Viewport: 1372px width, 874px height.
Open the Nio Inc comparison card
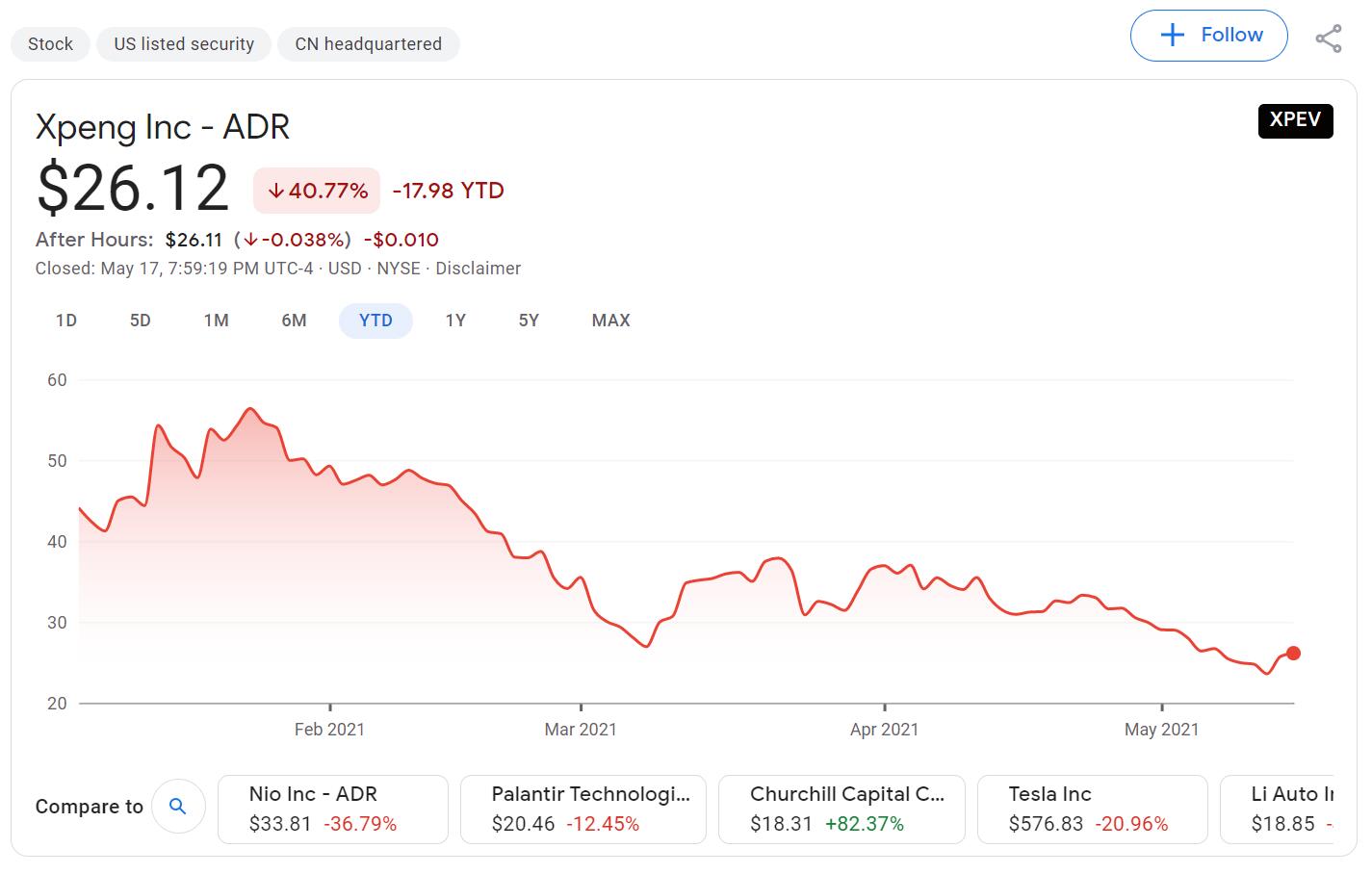[x=332, y=809]
